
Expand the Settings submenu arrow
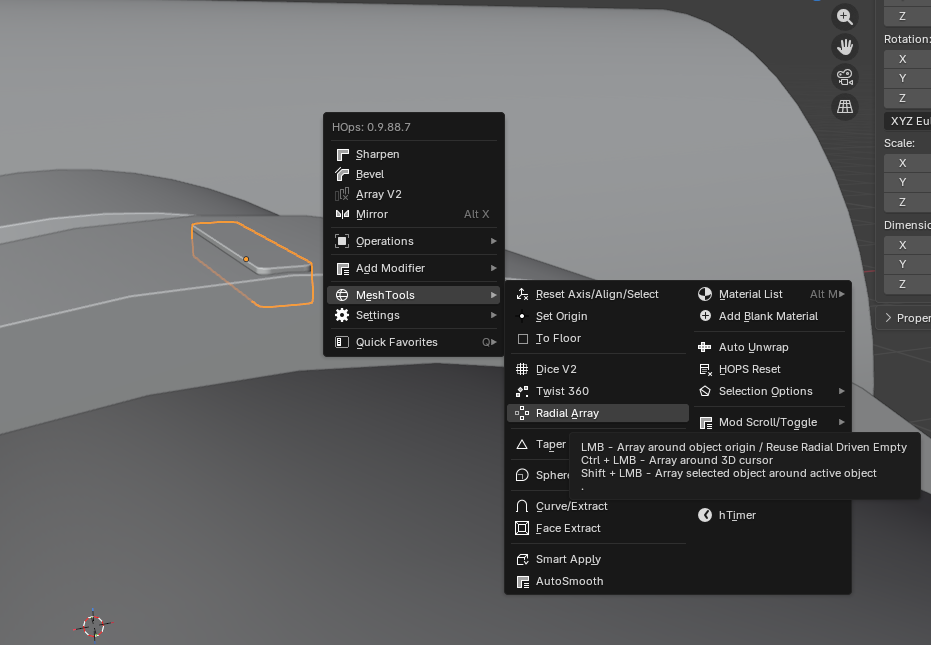pos(493,315)
